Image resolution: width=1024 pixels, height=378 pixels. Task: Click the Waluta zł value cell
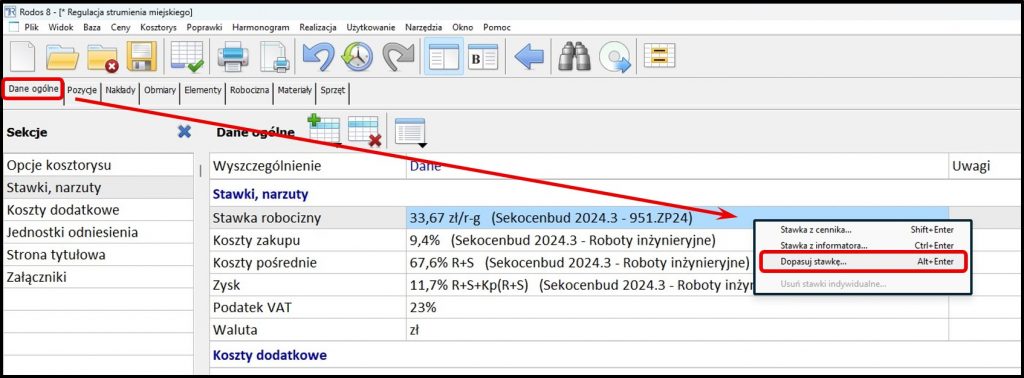[677, 330]
